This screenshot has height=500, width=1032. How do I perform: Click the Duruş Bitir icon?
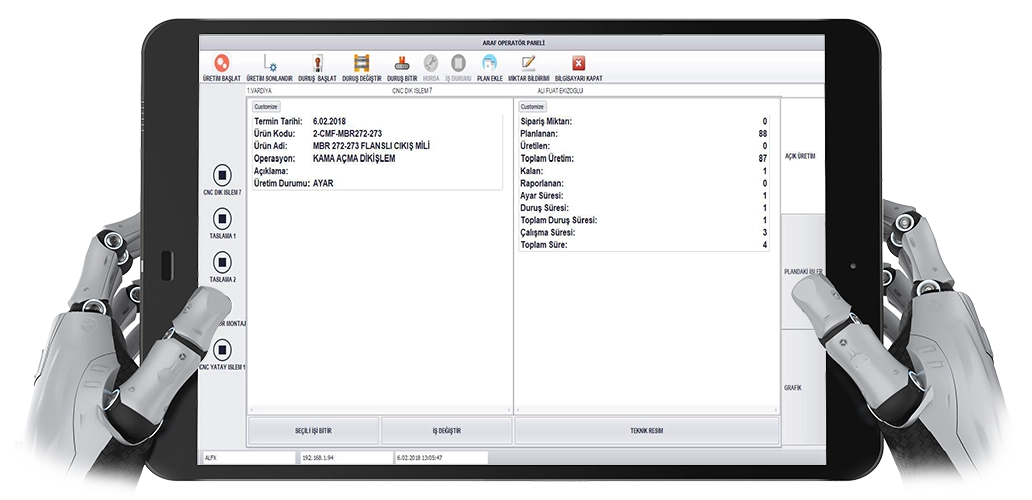click(x=401, y=63)
